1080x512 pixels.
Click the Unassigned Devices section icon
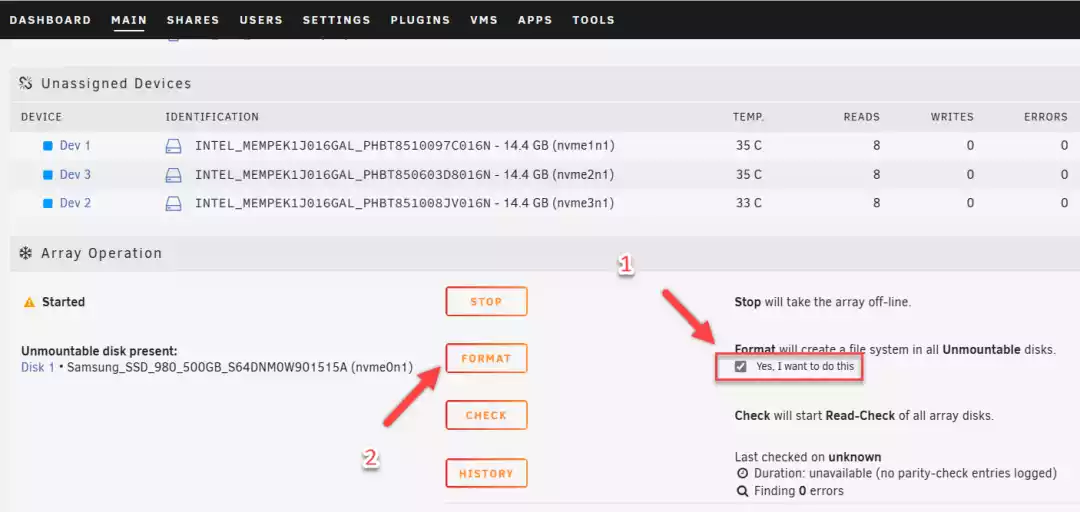[26, 83]
